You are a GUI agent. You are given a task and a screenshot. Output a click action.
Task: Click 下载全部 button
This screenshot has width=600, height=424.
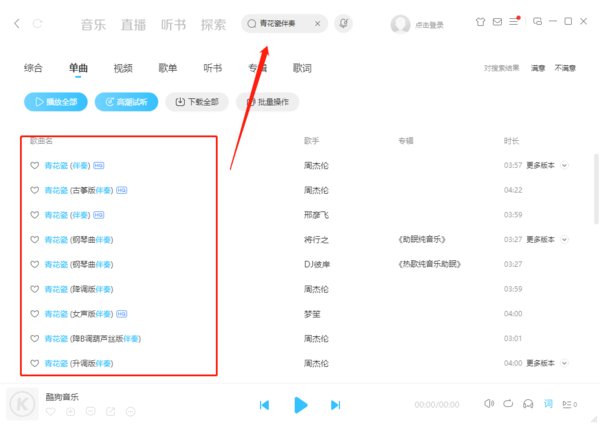(x=197, y=102)
